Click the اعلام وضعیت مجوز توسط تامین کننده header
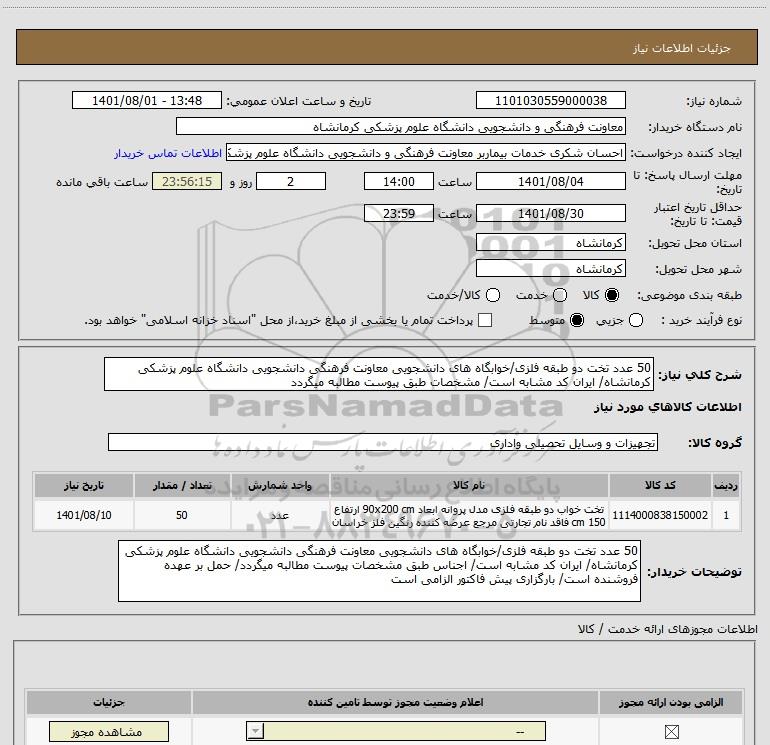The width and height of the screenshot is (770, 745). [x=395, y=703]
